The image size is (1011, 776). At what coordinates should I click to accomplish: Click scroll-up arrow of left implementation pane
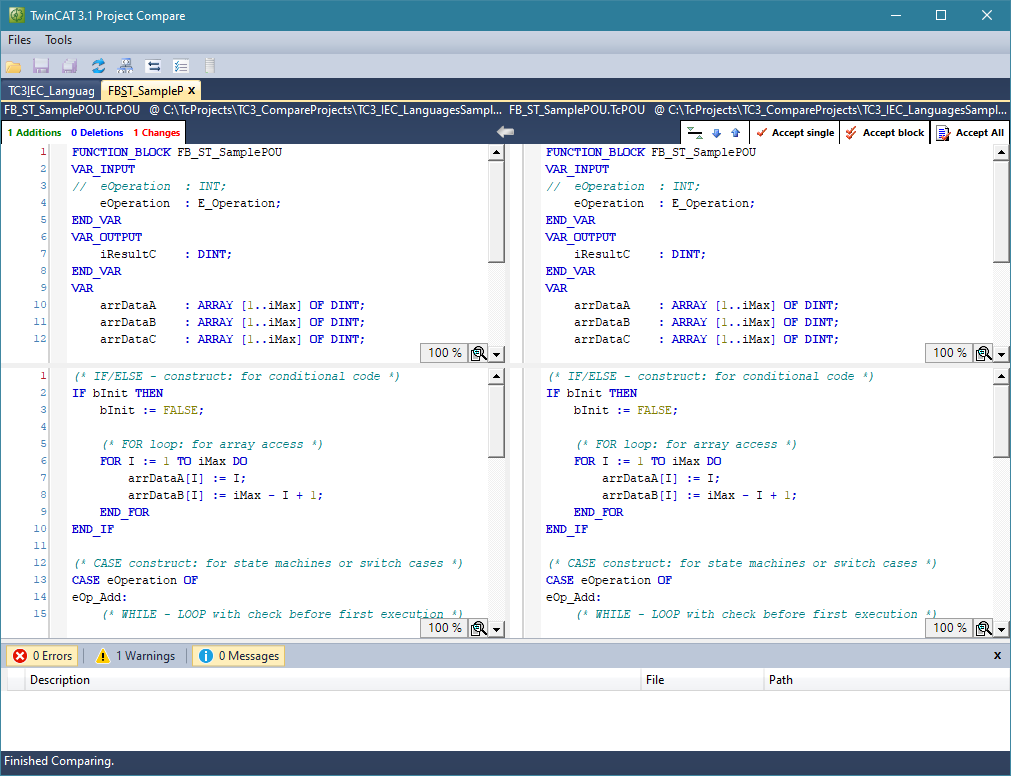[x=496, y=376]
